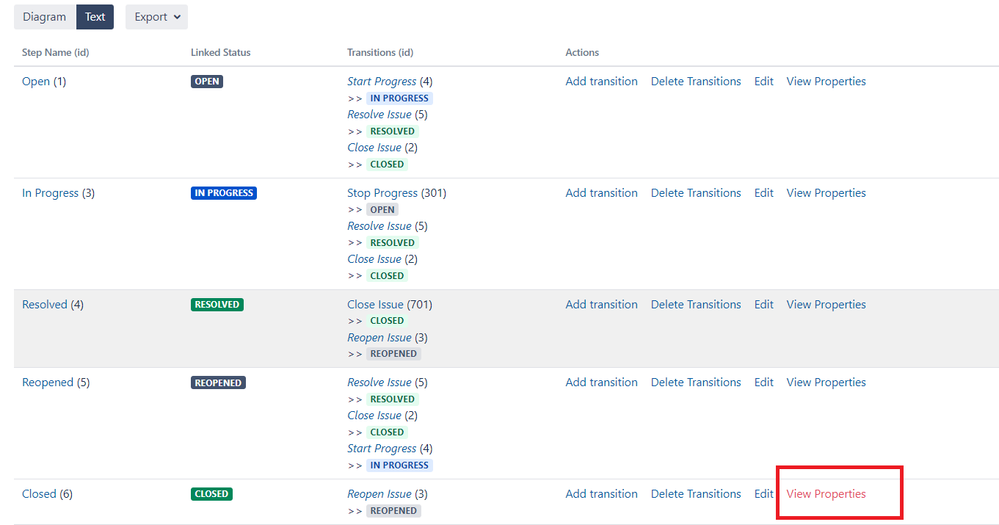Screen dimensions: 999x525
Task: Click Close Issue (2) in In Progress row
Action: click(374, 259)
